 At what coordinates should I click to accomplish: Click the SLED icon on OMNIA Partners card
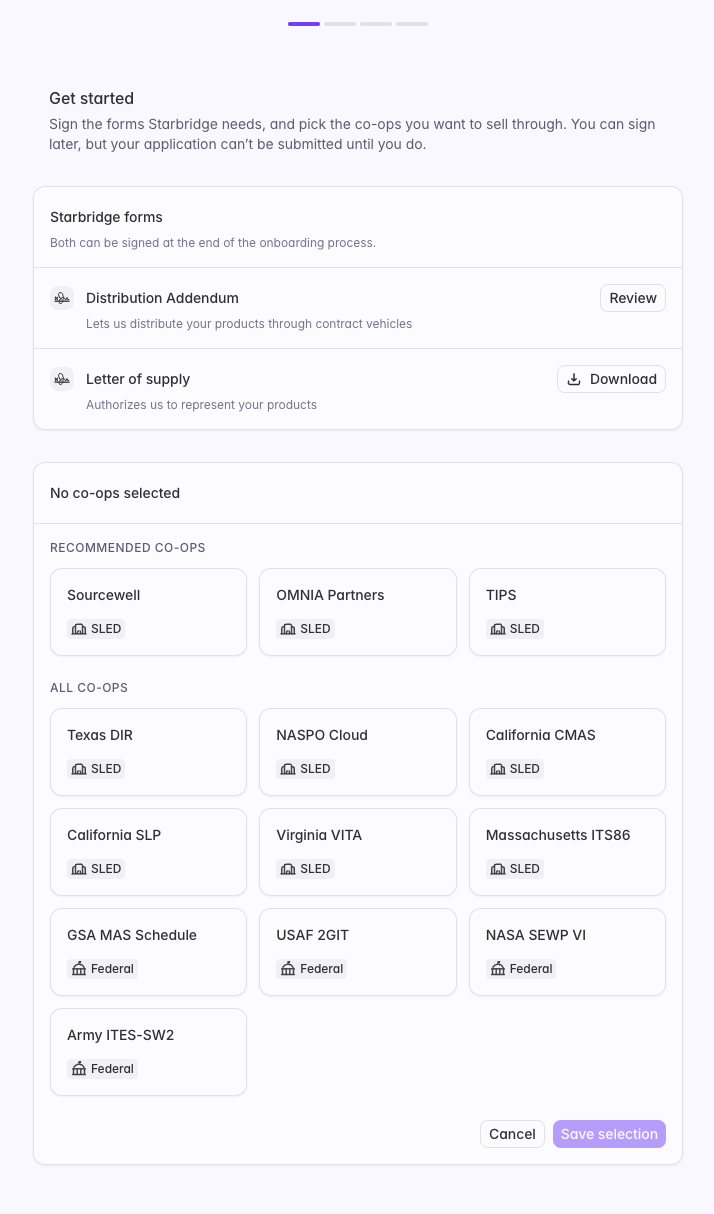click(x=288, y=629)
